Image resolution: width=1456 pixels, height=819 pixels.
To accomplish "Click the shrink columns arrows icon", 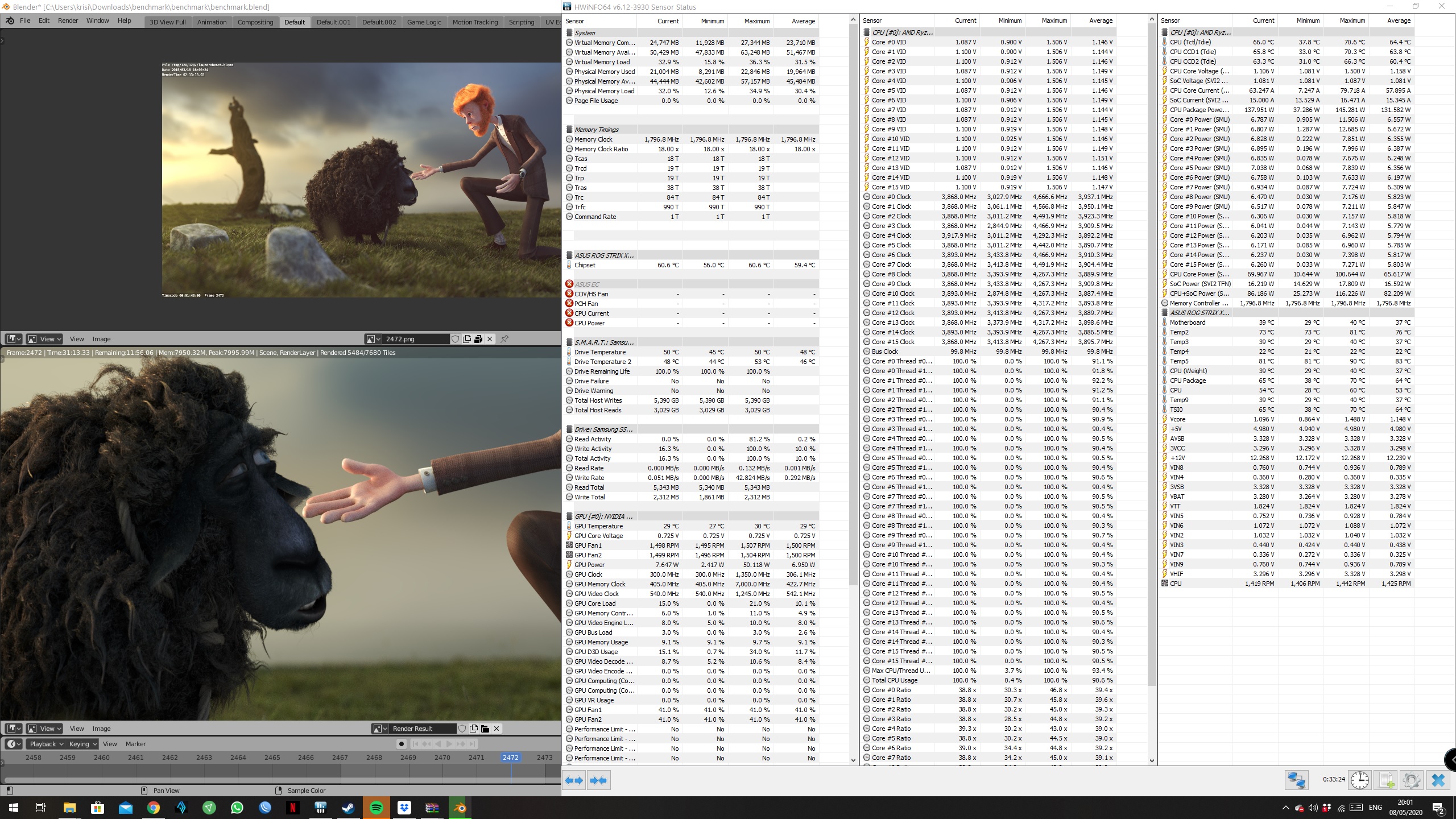I will tap(598, 780).
